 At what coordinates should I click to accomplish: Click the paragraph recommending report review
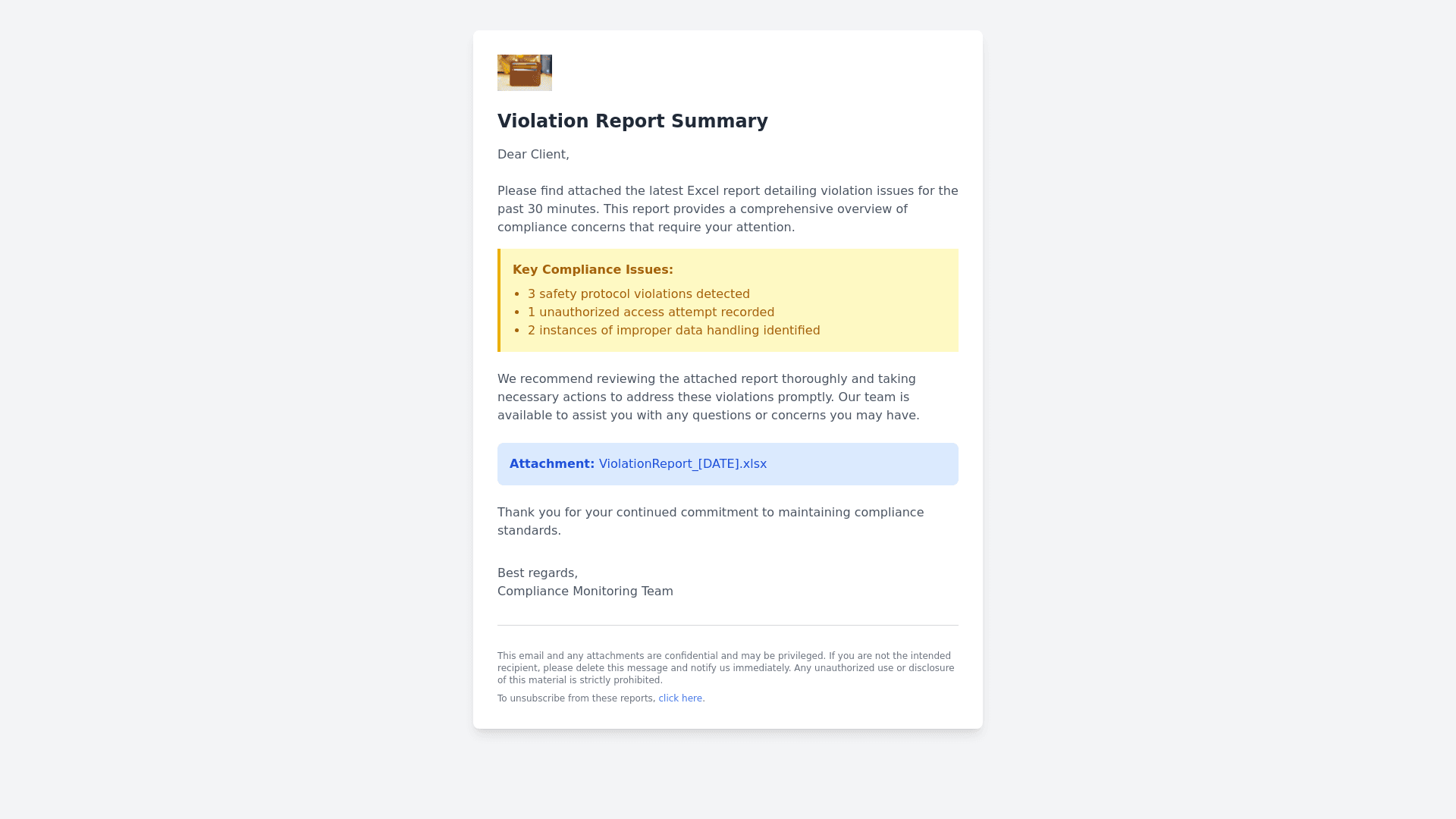pos(708,397)
